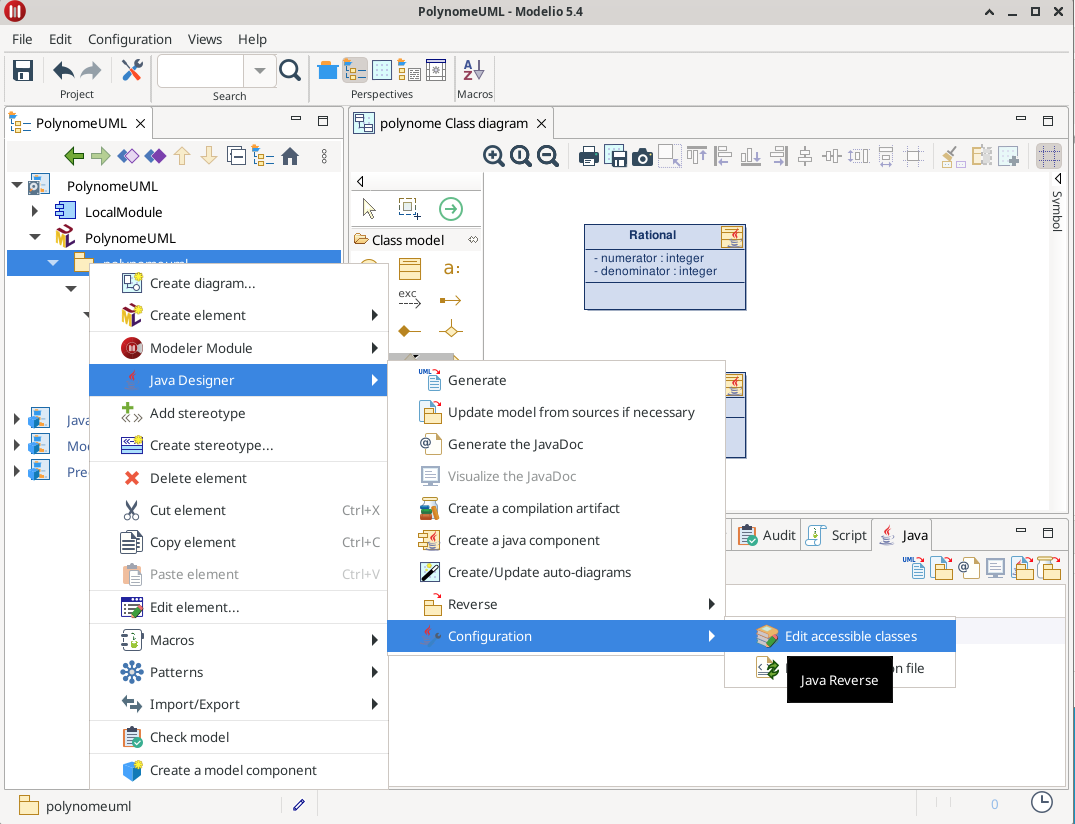Screen dimensions: 1075x824
Task: Select Check model in context menu
Action: [239, 738]
